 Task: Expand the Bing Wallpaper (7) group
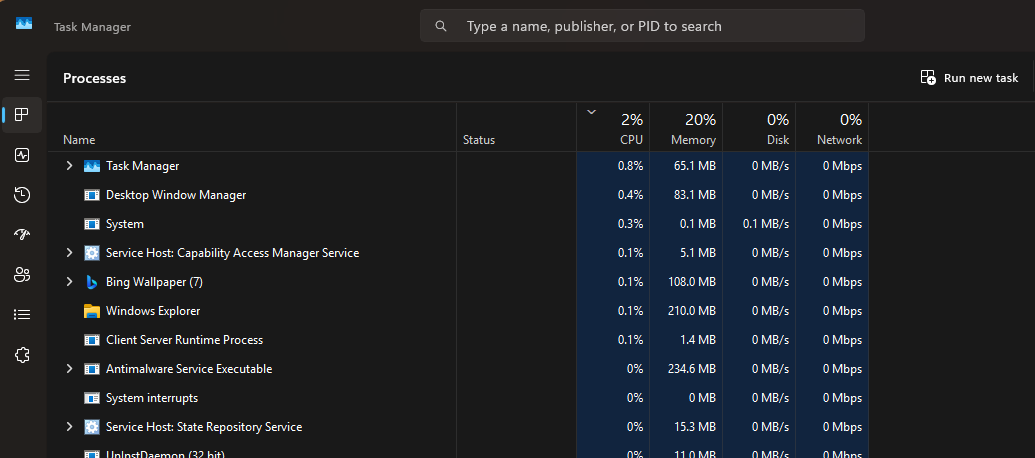69,282
